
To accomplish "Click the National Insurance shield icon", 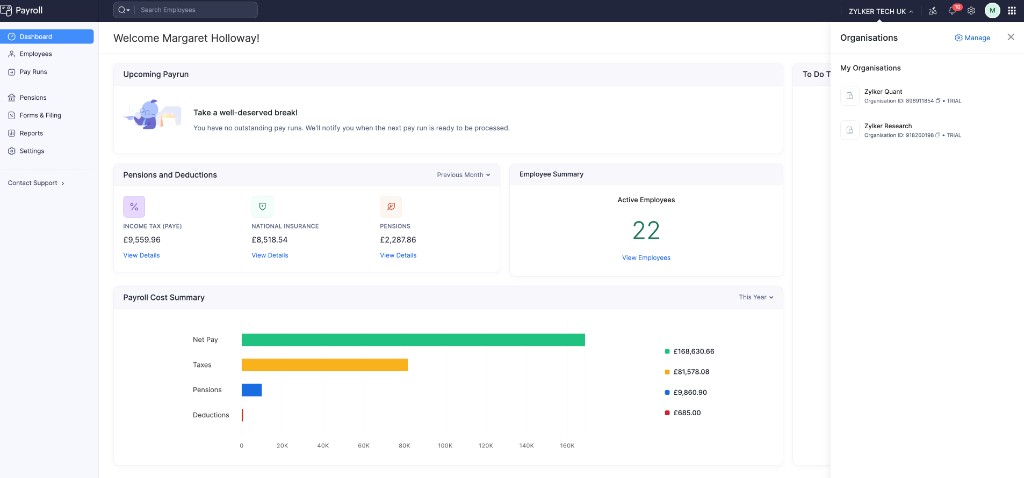I will 263,206.
